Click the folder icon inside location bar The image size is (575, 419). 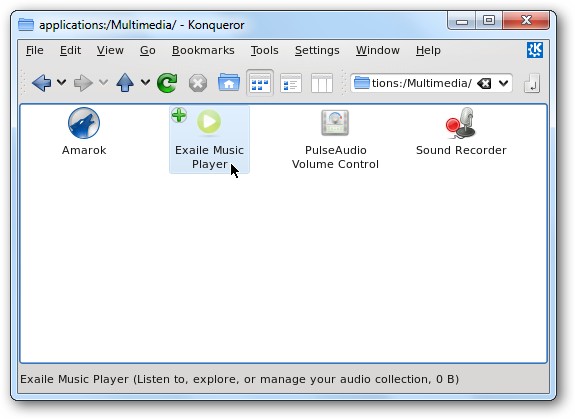(362, 83)
